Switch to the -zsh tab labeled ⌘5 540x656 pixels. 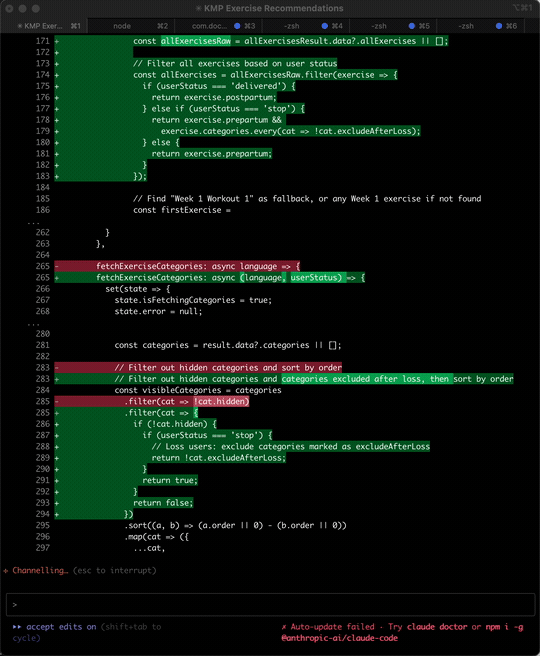(x=393, y=26)
